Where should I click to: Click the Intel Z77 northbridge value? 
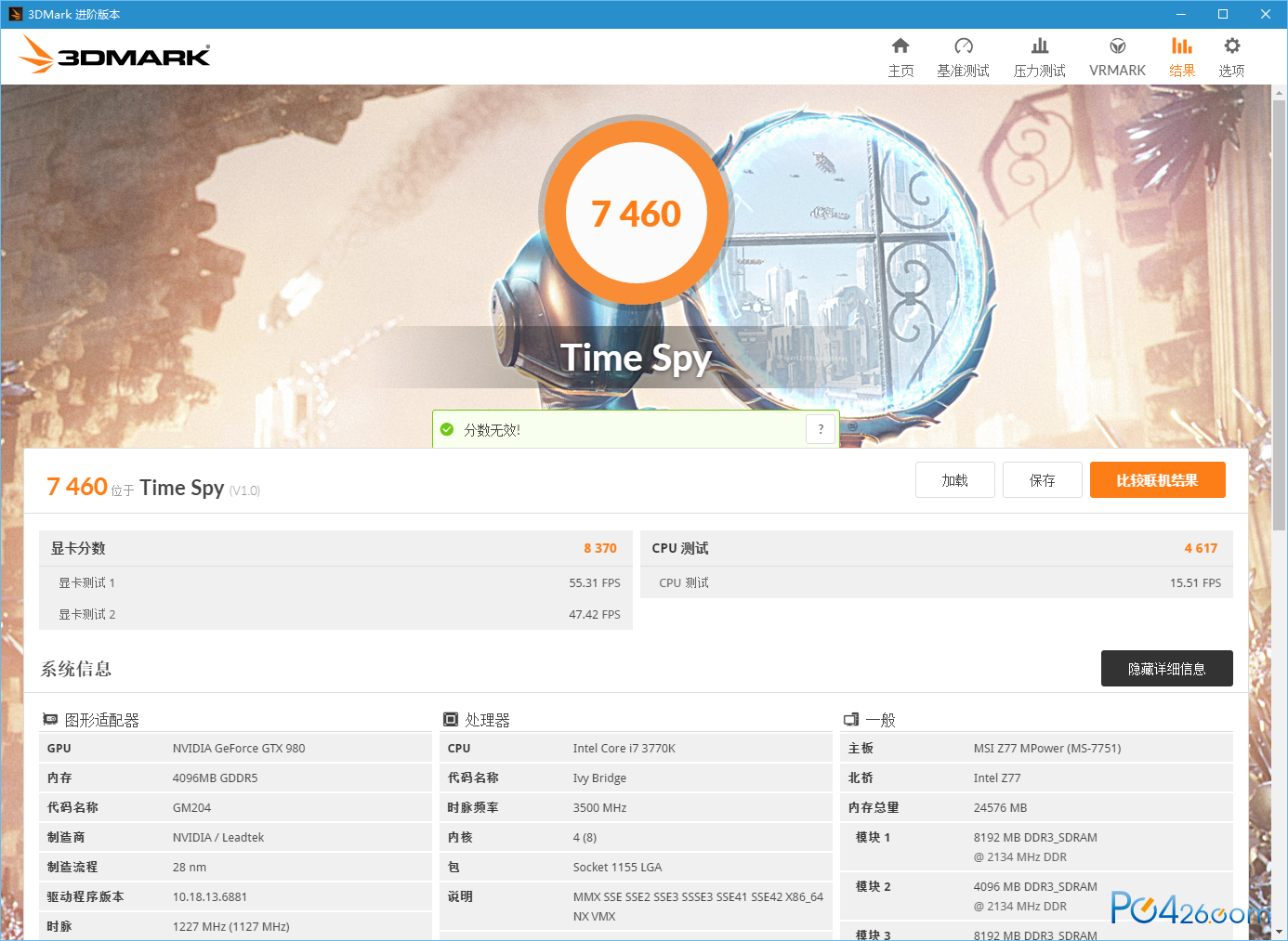(x=997, y=778)
